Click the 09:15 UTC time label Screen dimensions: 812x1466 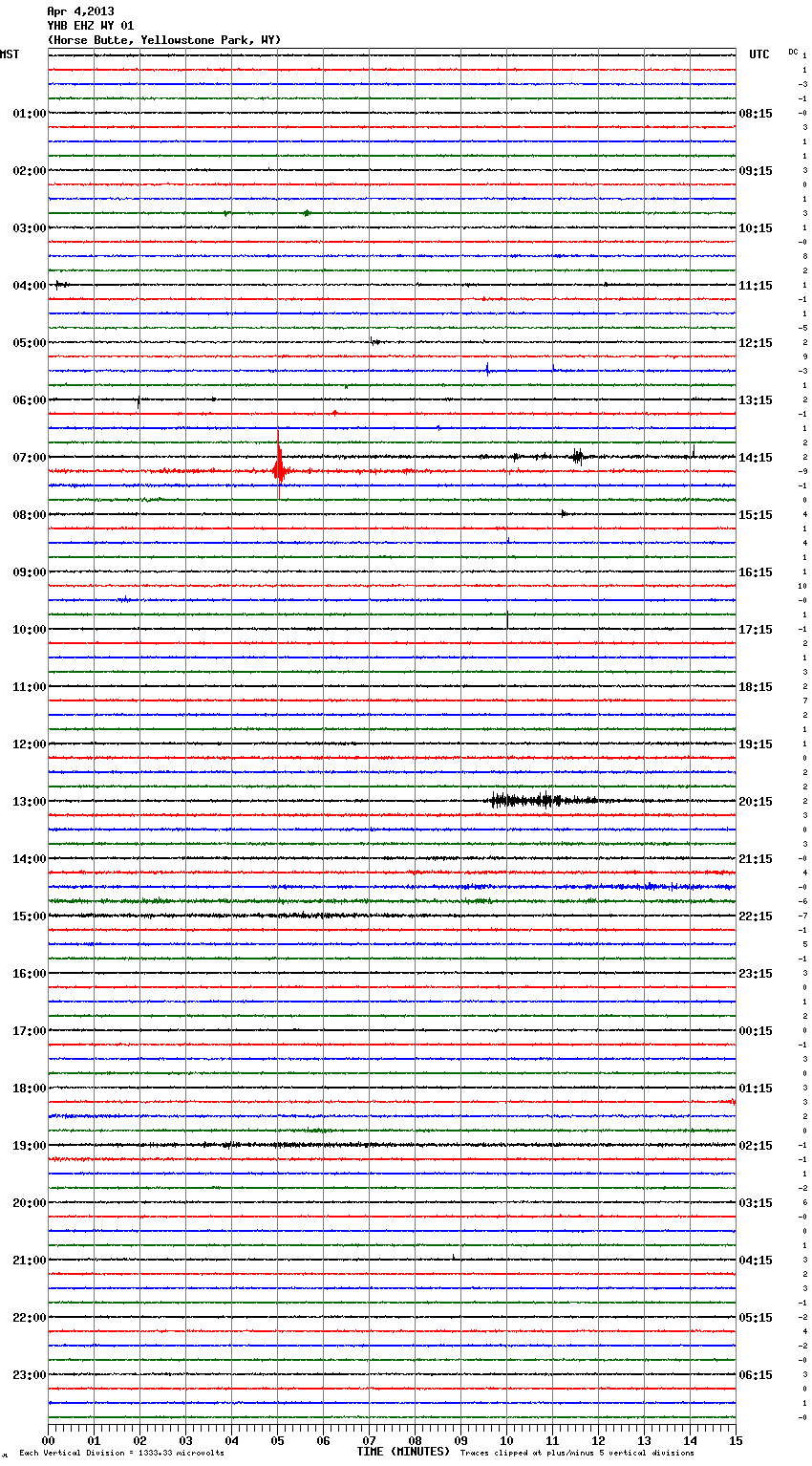click(x=756, y=171)
